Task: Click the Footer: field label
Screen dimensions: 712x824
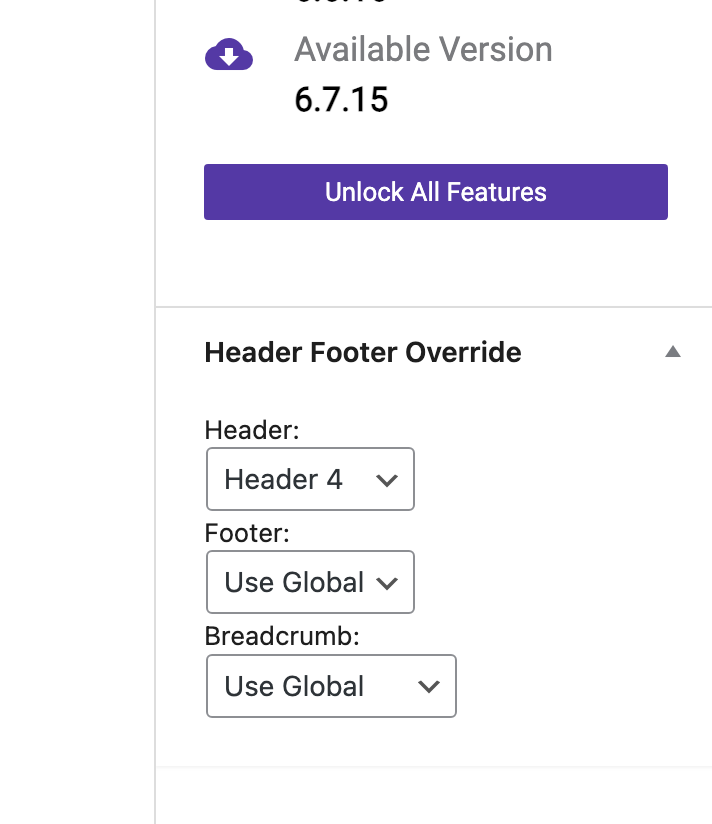Action: [247, 533]
